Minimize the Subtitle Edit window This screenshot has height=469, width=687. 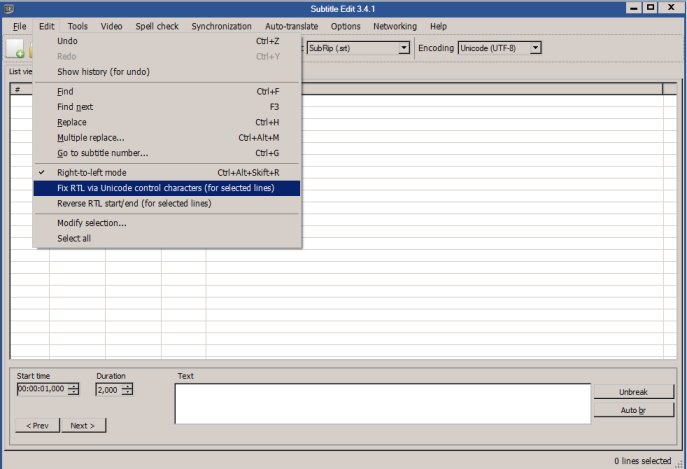[634, 8]
